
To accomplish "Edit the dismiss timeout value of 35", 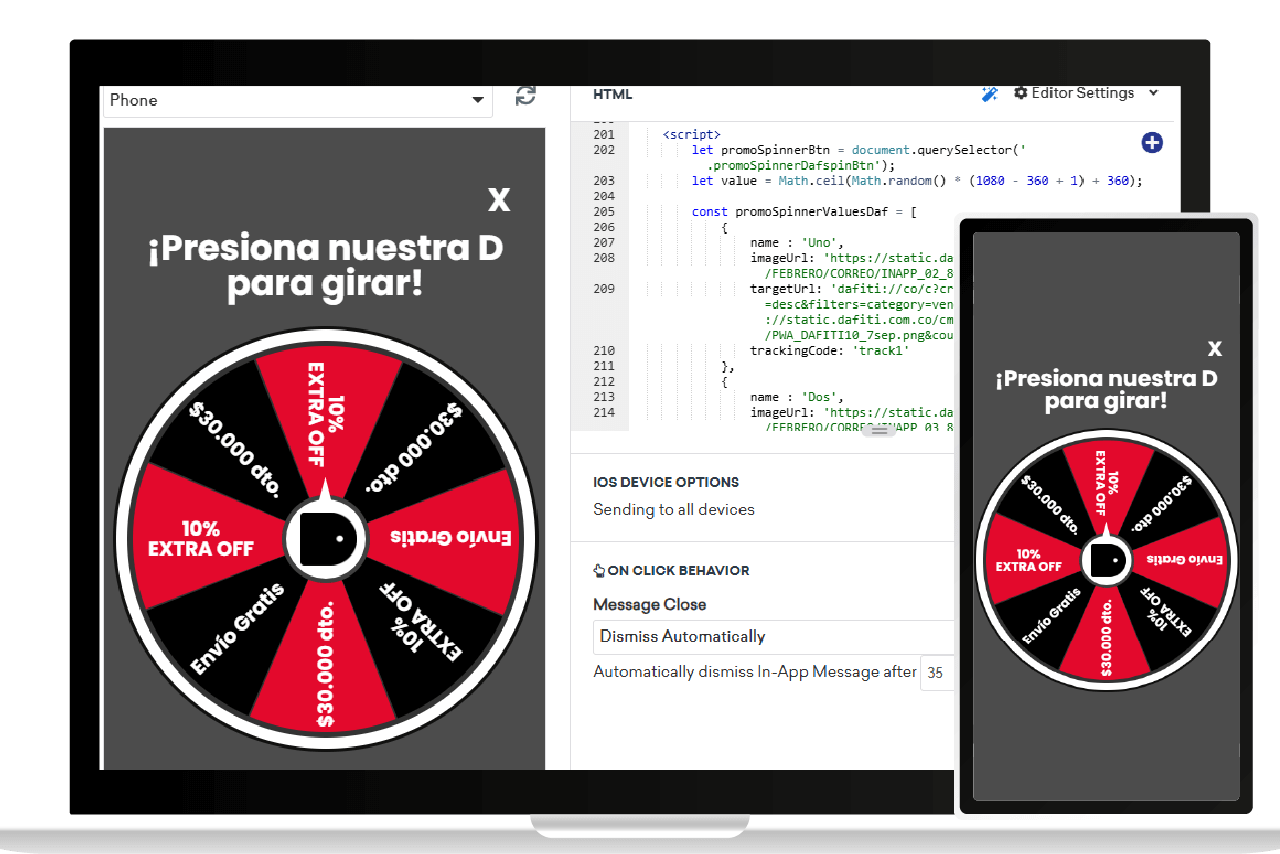I will 936,673.
